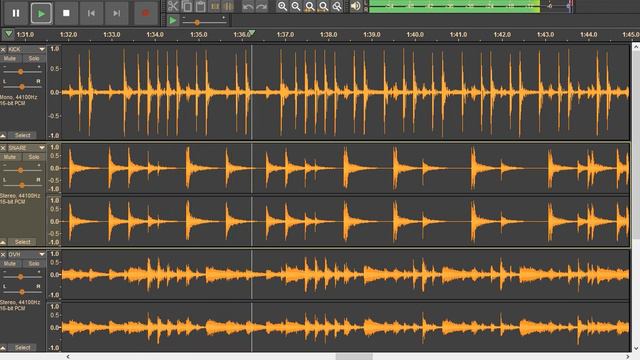640x360 pixels.
Task: Solo the KICK track
Action: pyautogui.click(x=33, y=59)
